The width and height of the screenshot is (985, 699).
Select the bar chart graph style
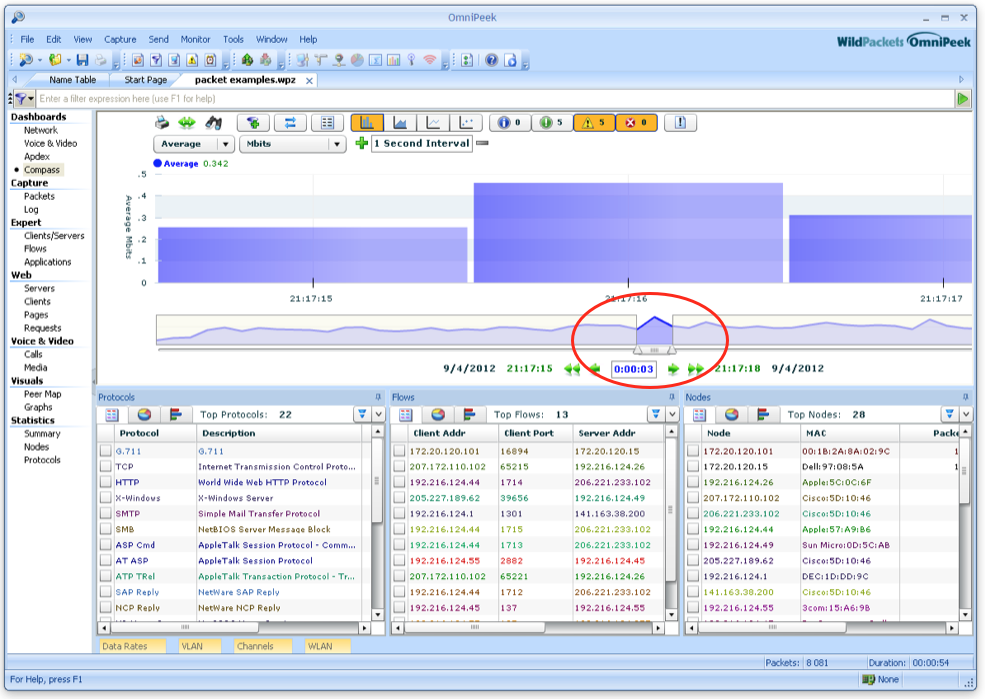(x=367, y=122)
